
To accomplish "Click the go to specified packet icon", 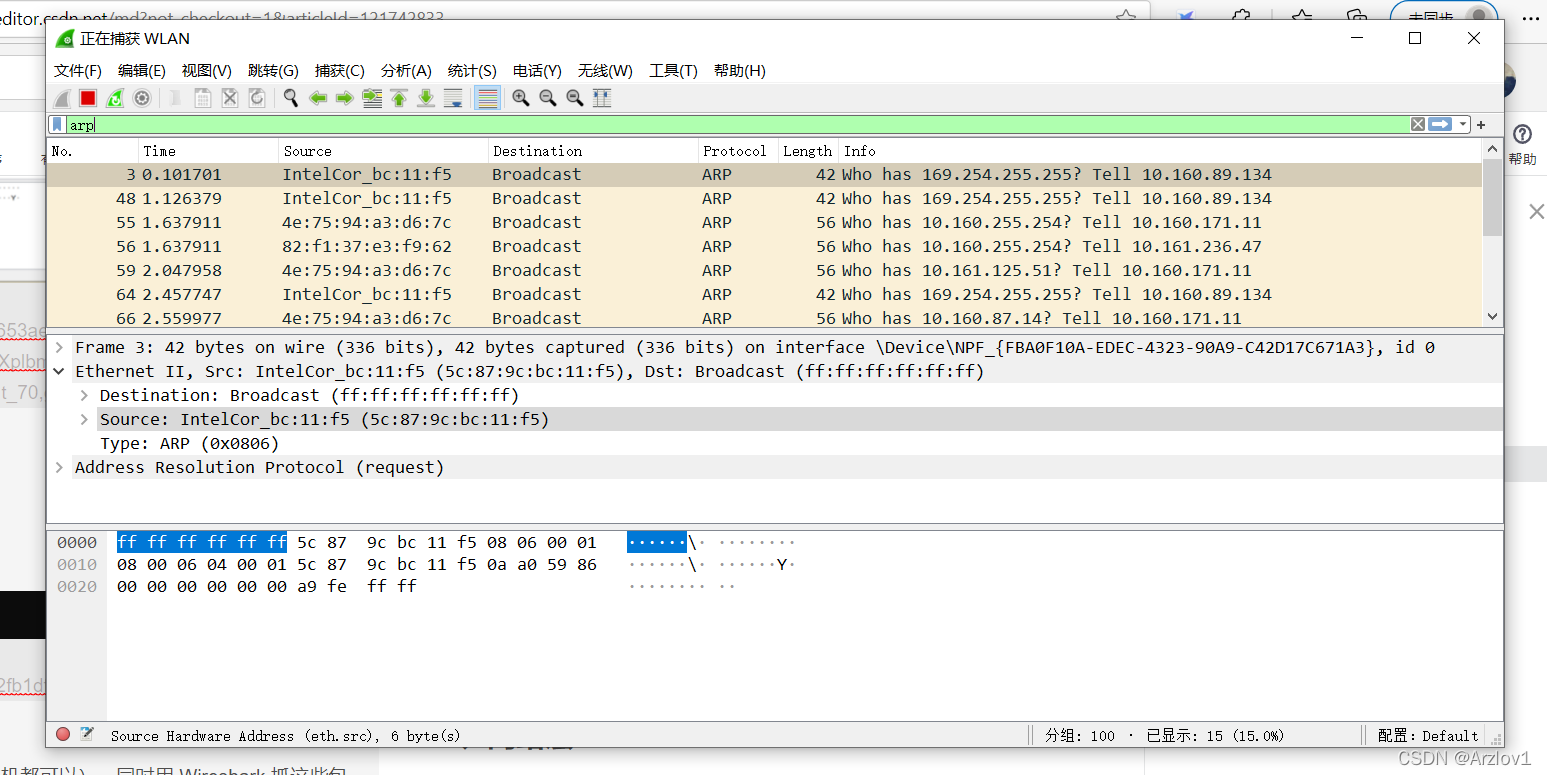I will click(372, 98).
